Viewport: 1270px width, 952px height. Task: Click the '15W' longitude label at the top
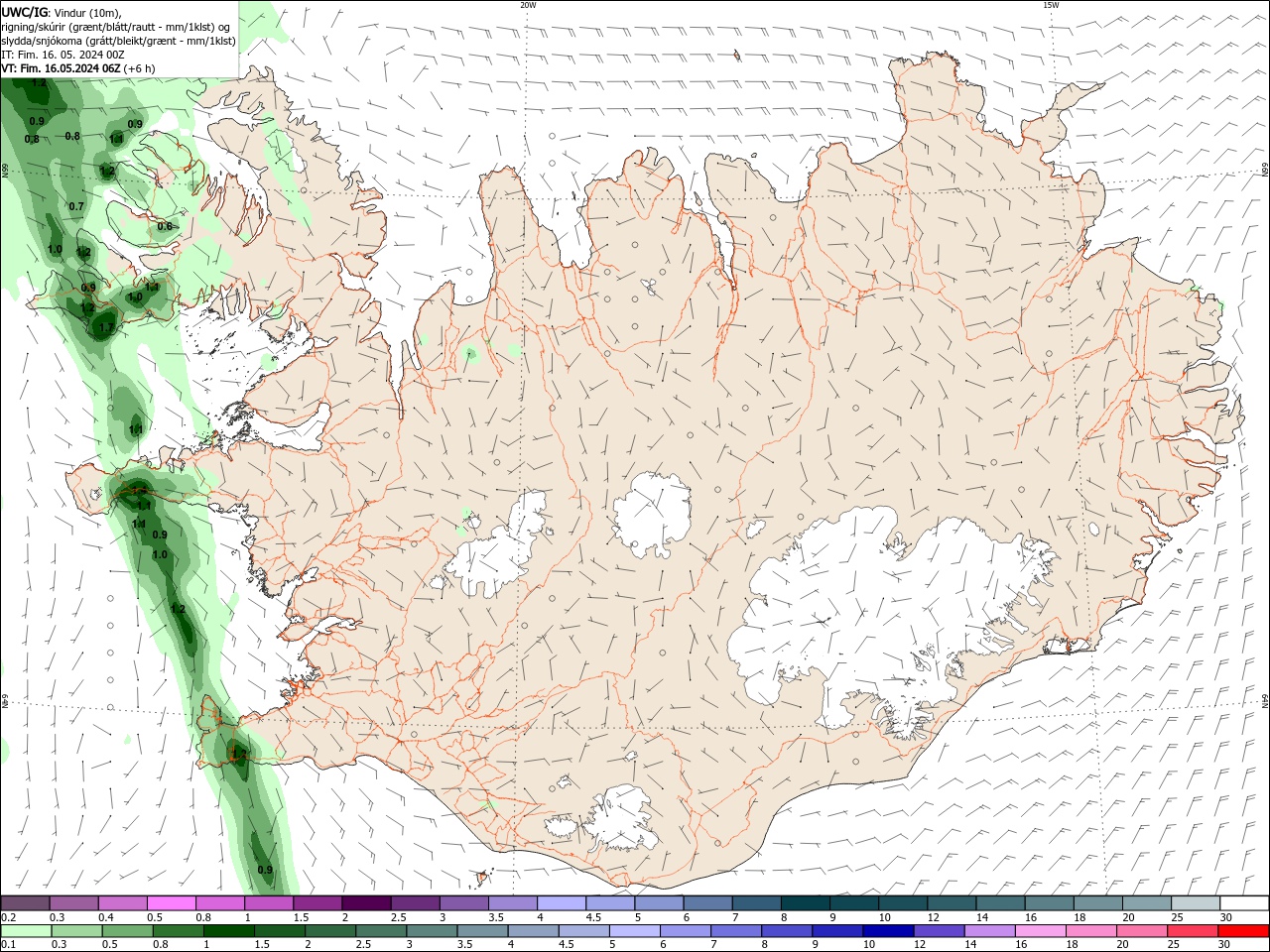(x=1051, y=5)
